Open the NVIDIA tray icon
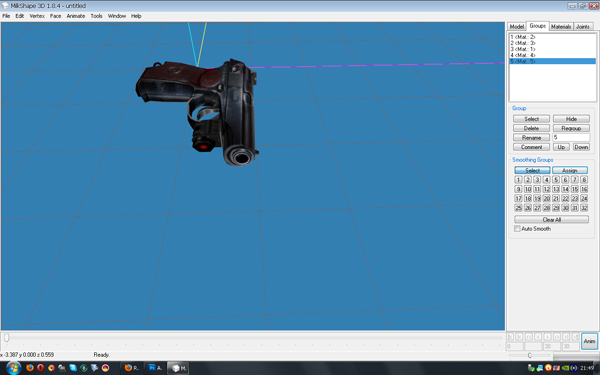The width and height of the screenshot is (600, 375). 565,368
